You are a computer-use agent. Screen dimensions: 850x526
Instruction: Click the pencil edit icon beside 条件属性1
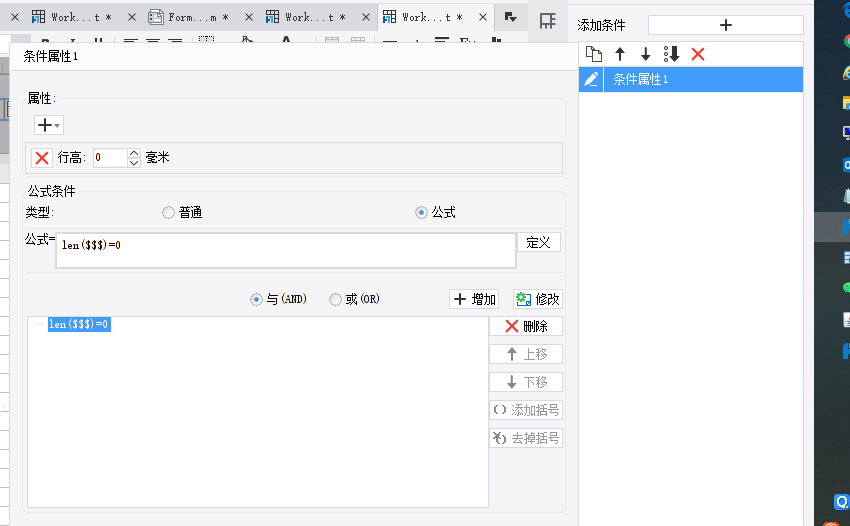point(591,79)
